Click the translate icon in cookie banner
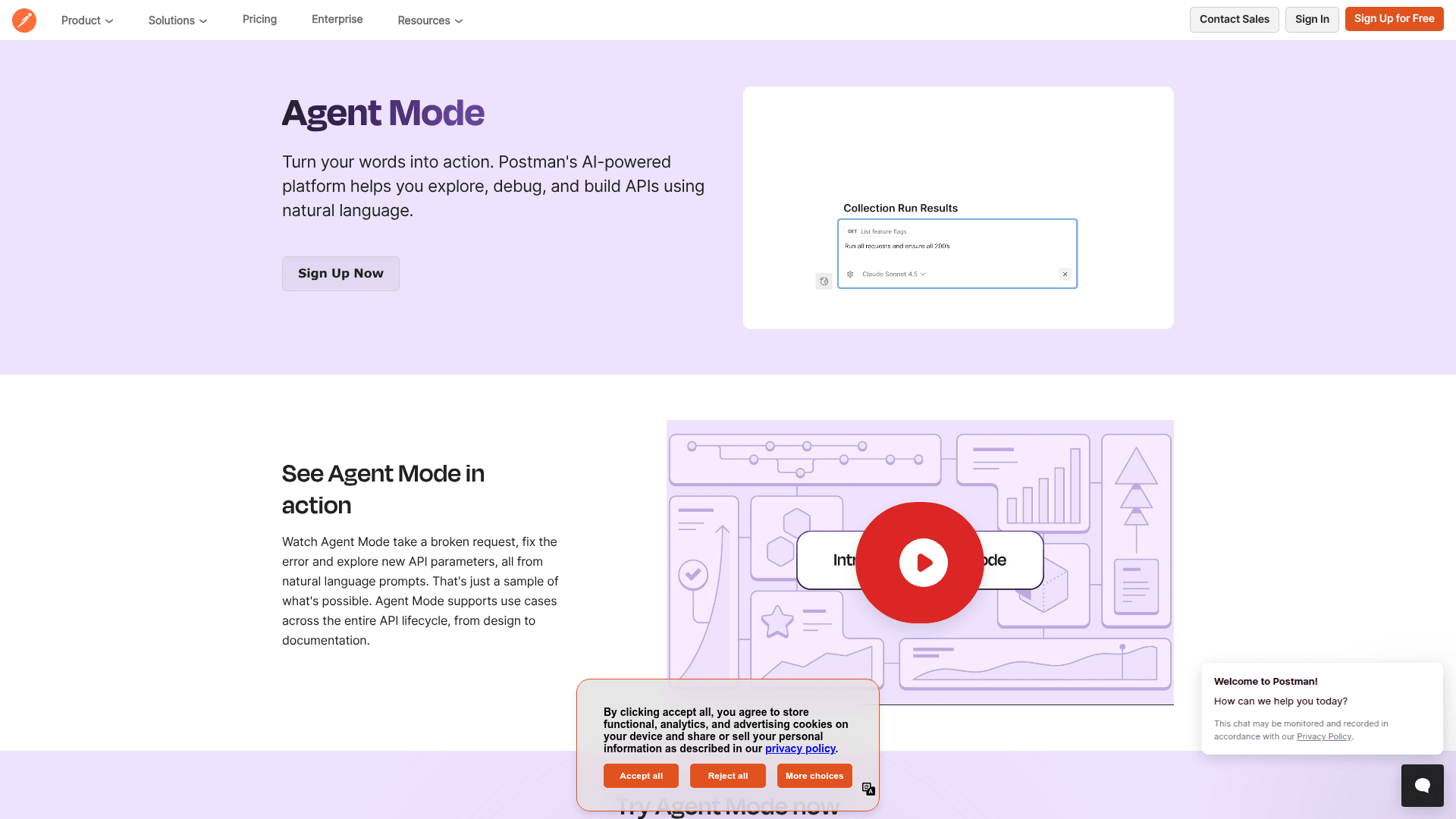The width and height of the screenshot is (1456, 819). (x=869, y=789)
